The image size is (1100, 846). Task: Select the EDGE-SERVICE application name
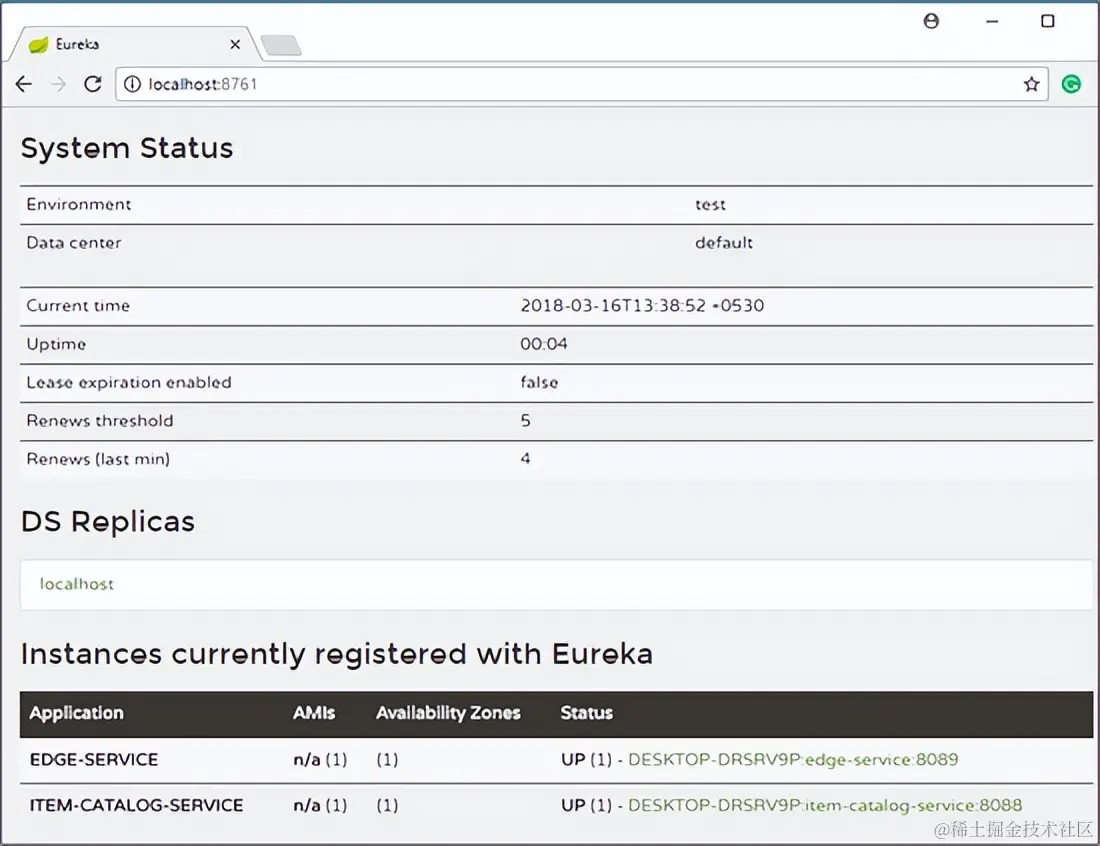94,760
